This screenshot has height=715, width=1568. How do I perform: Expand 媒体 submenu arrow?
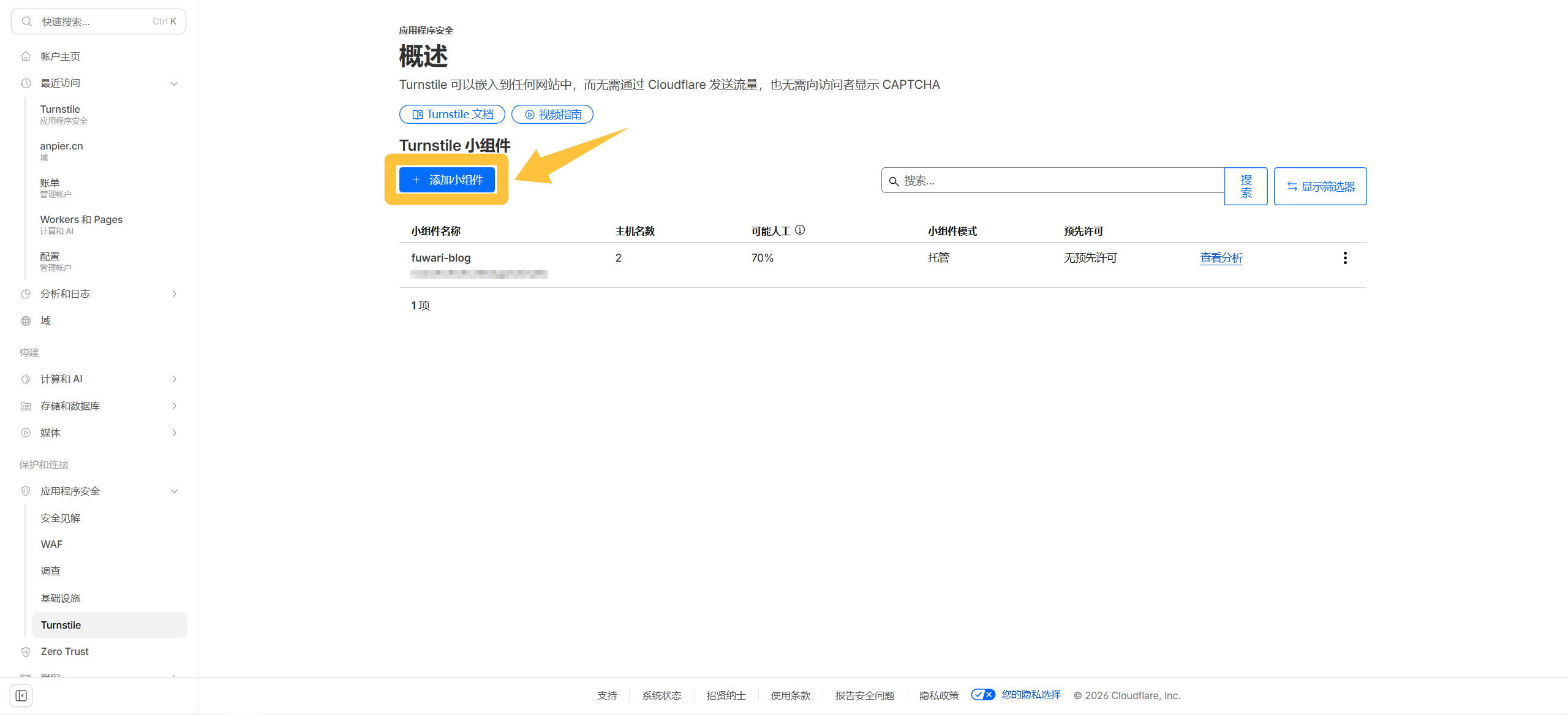click(x=174, y=433)
